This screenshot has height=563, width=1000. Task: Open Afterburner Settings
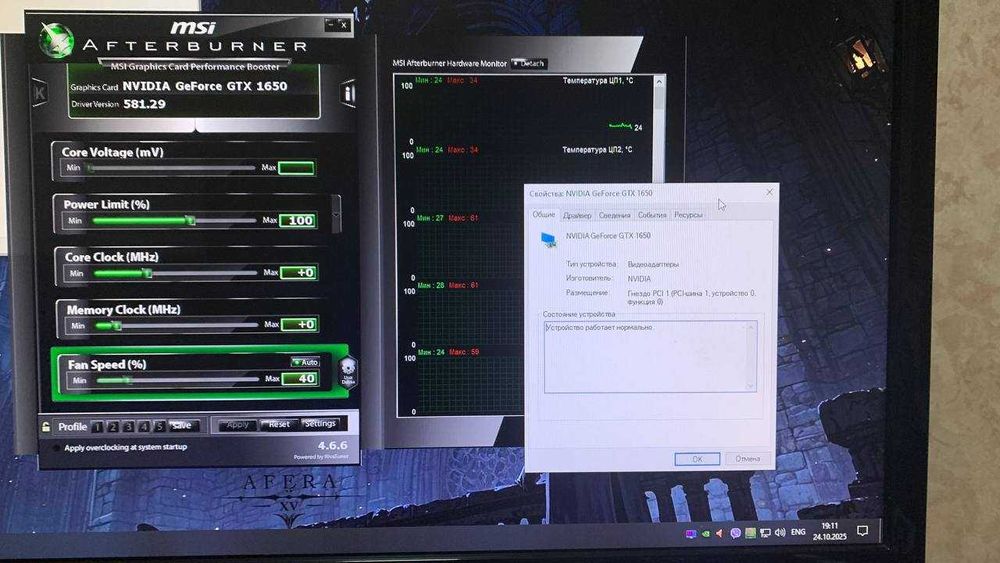321,423
